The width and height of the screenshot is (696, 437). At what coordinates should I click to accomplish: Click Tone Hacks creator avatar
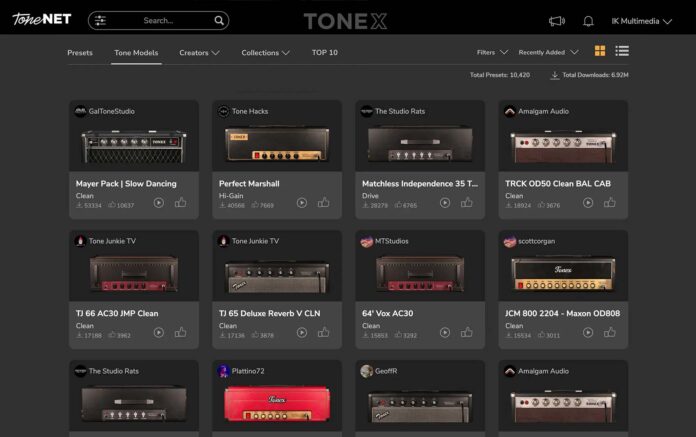point(224,111)
